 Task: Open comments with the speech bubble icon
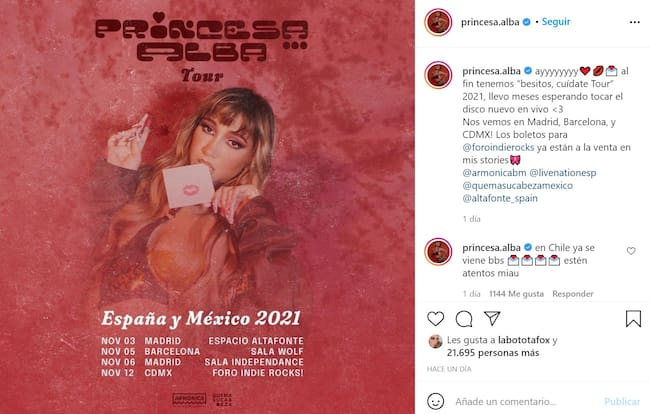pyautogui.click(x=464, y=319)
